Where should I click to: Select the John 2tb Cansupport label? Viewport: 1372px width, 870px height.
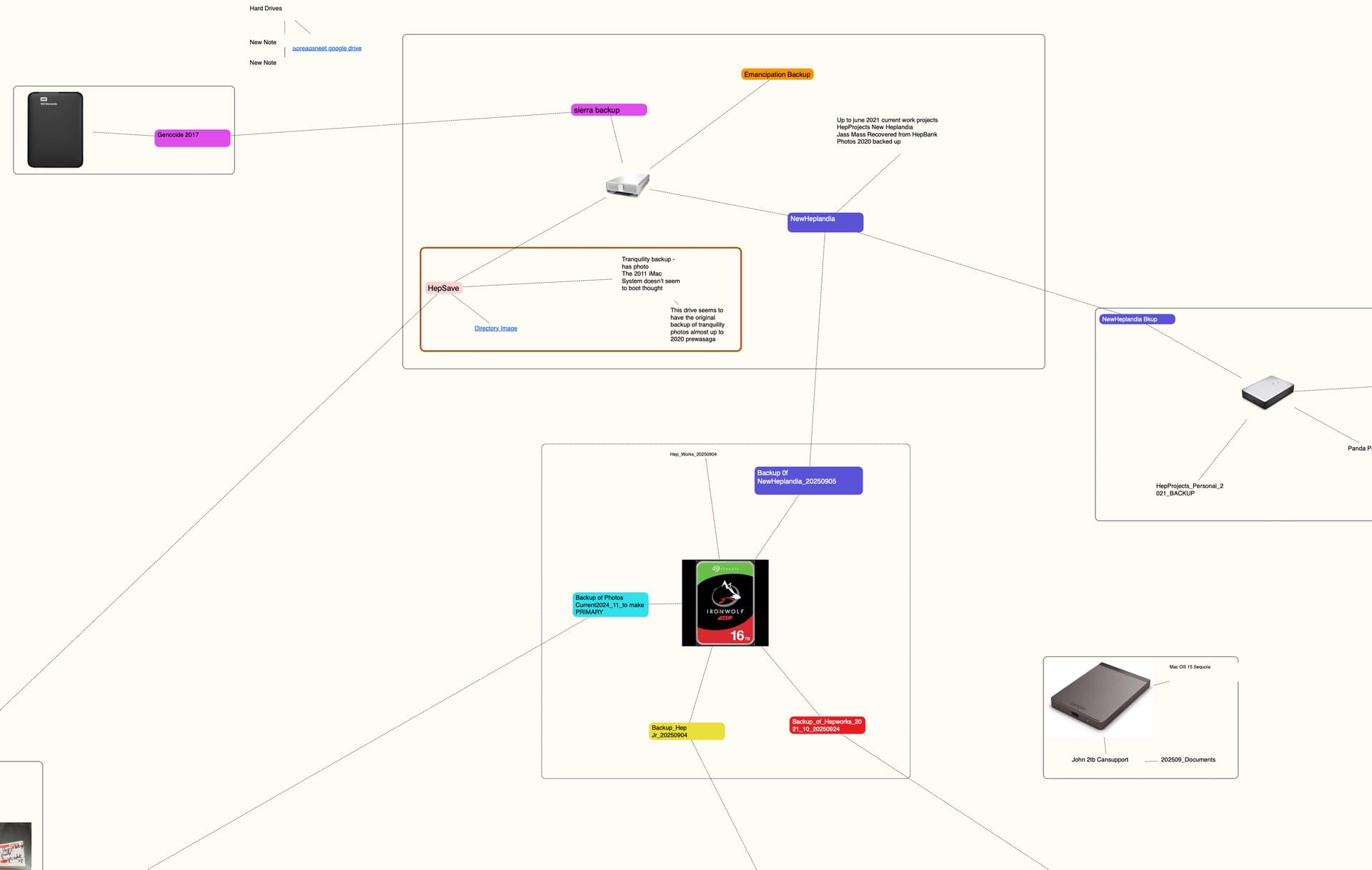coord(1099,760)
